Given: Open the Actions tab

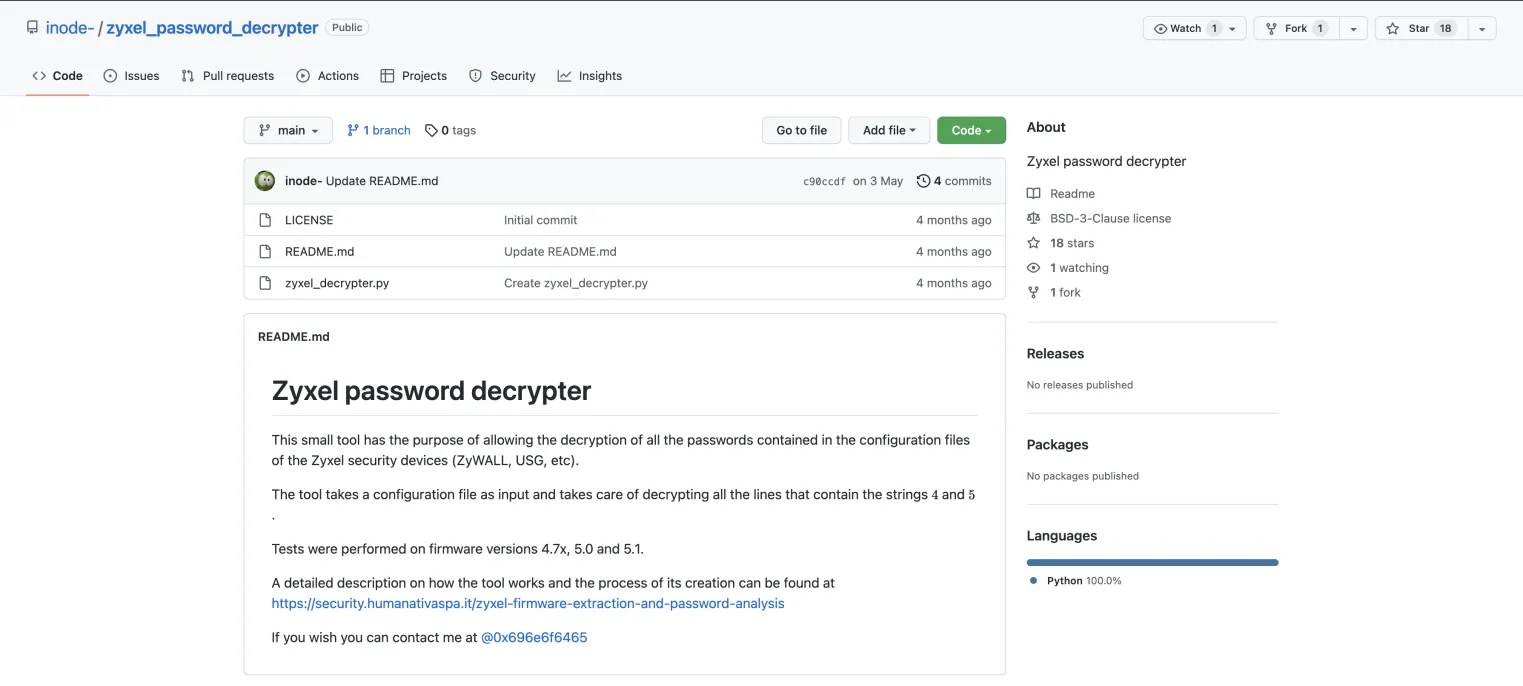Looking at the screenshot, I should tap(327, 76).
